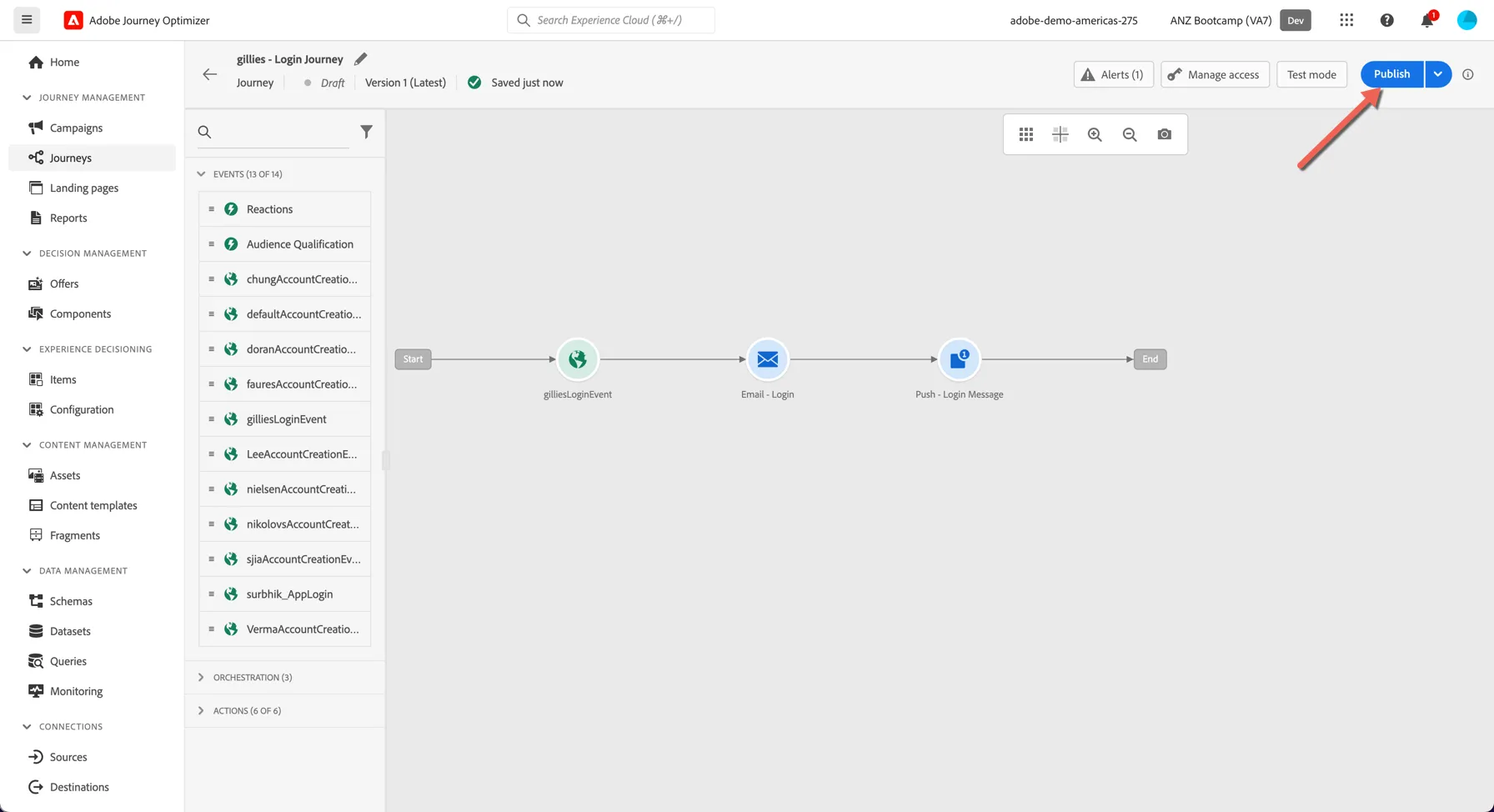Open the notifications bell

tap(1427, 20)
